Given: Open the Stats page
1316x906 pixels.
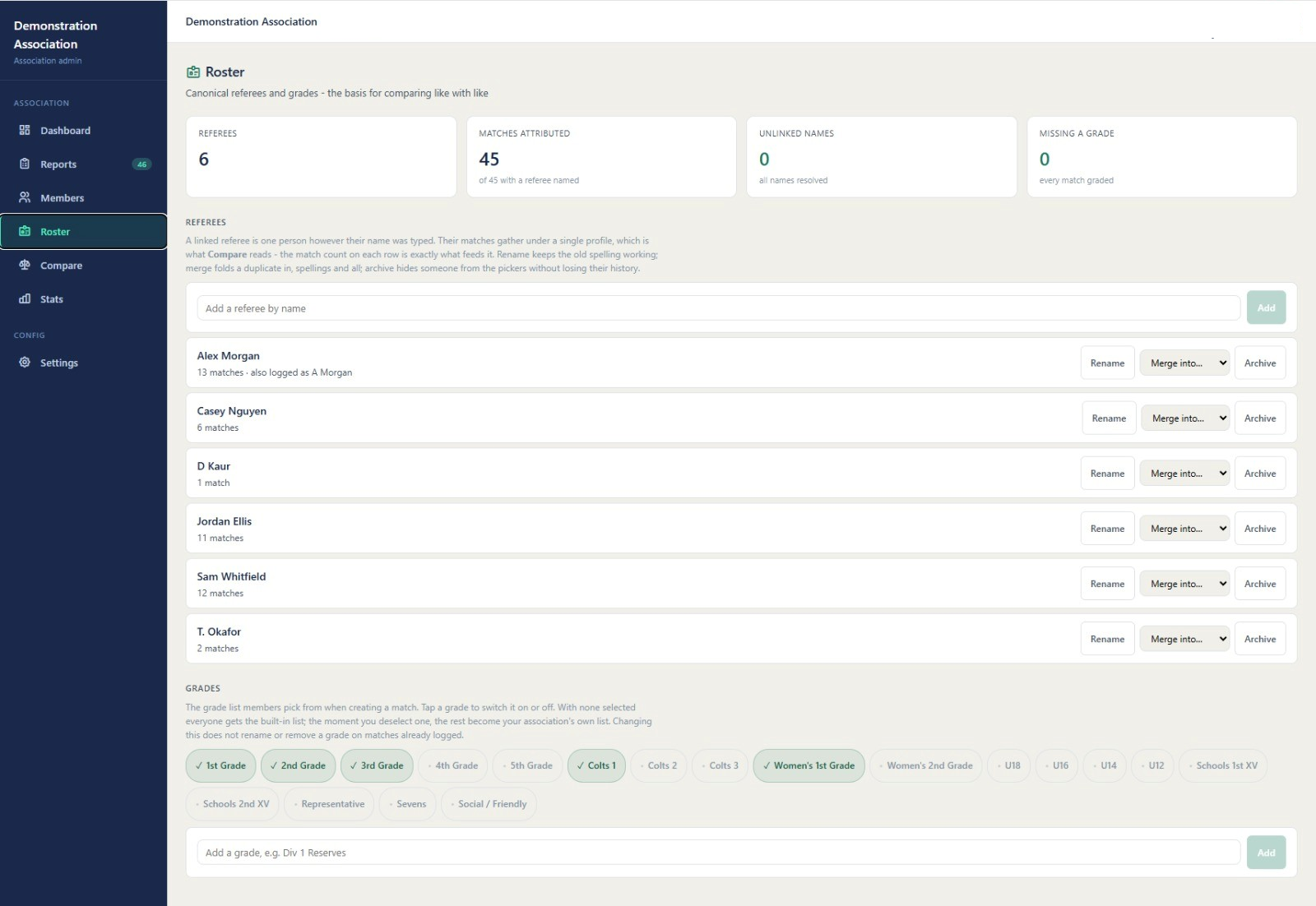Looking at the screenshot, I should pyautogui.click(x=83, y=298).
